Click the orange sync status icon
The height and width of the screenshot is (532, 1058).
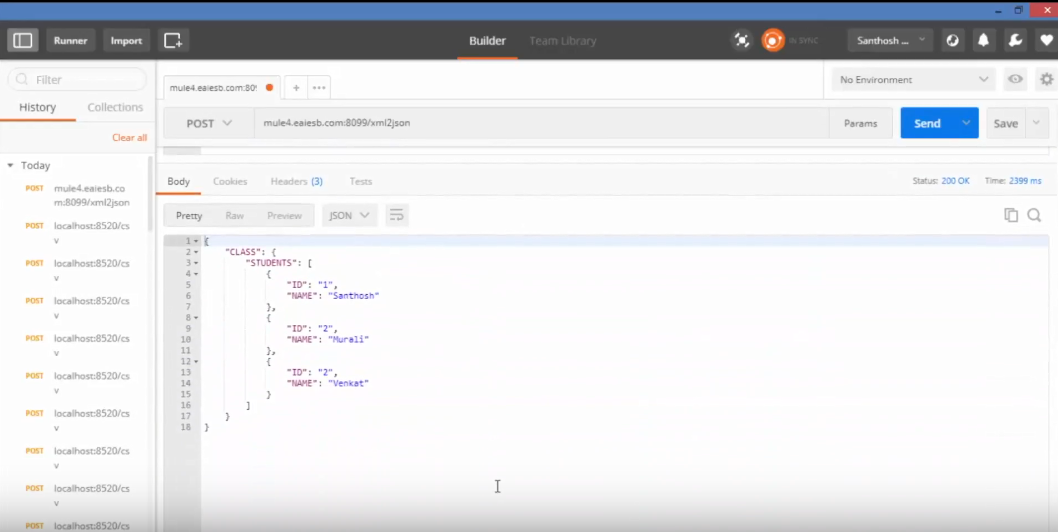tap(772, 41)
